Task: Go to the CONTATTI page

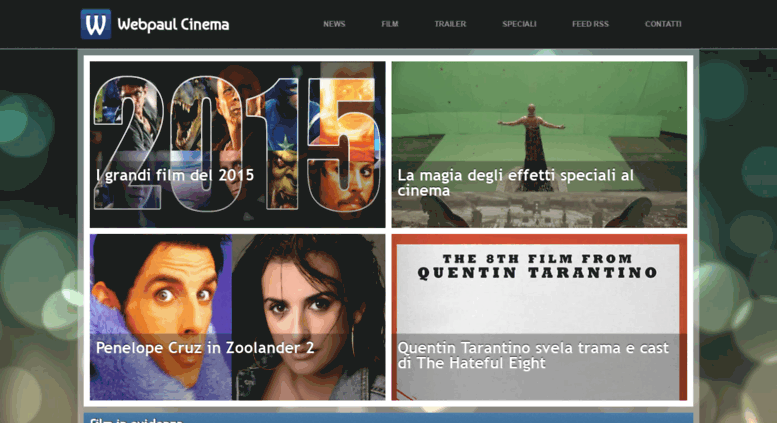Action: 663,24
